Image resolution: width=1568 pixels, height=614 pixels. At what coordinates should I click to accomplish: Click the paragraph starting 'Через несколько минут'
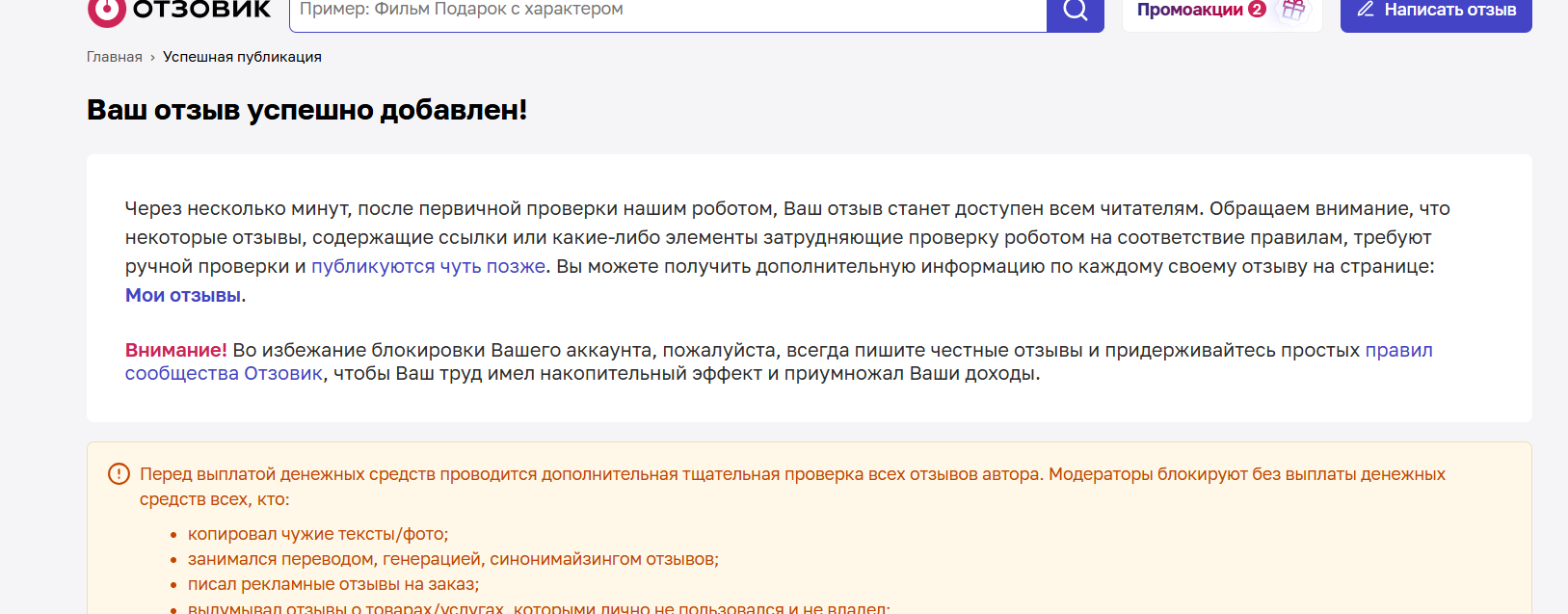click(x=787, y=252)
